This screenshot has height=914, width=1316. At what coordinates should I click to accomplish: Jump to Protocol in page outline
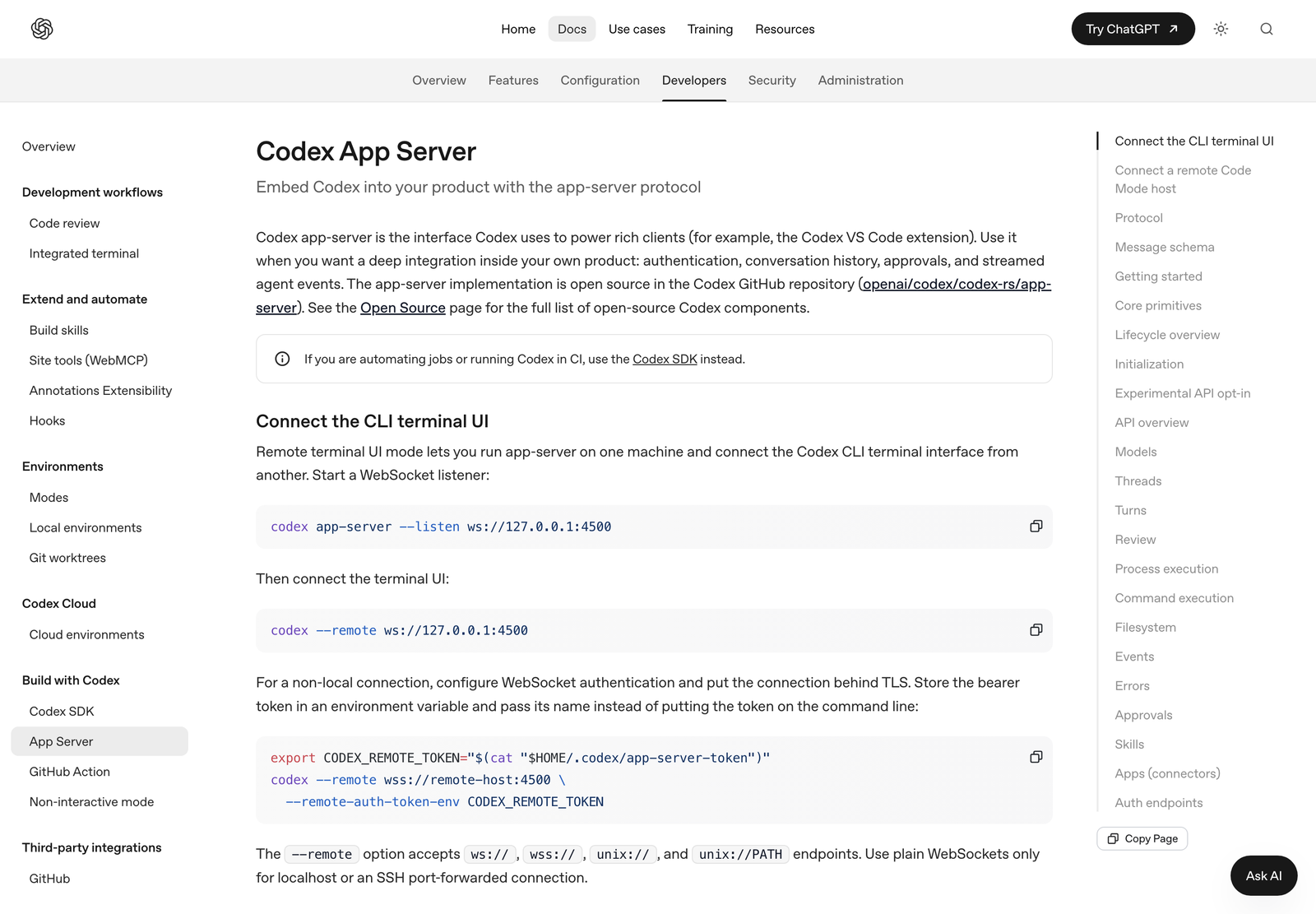[1138, 218]
